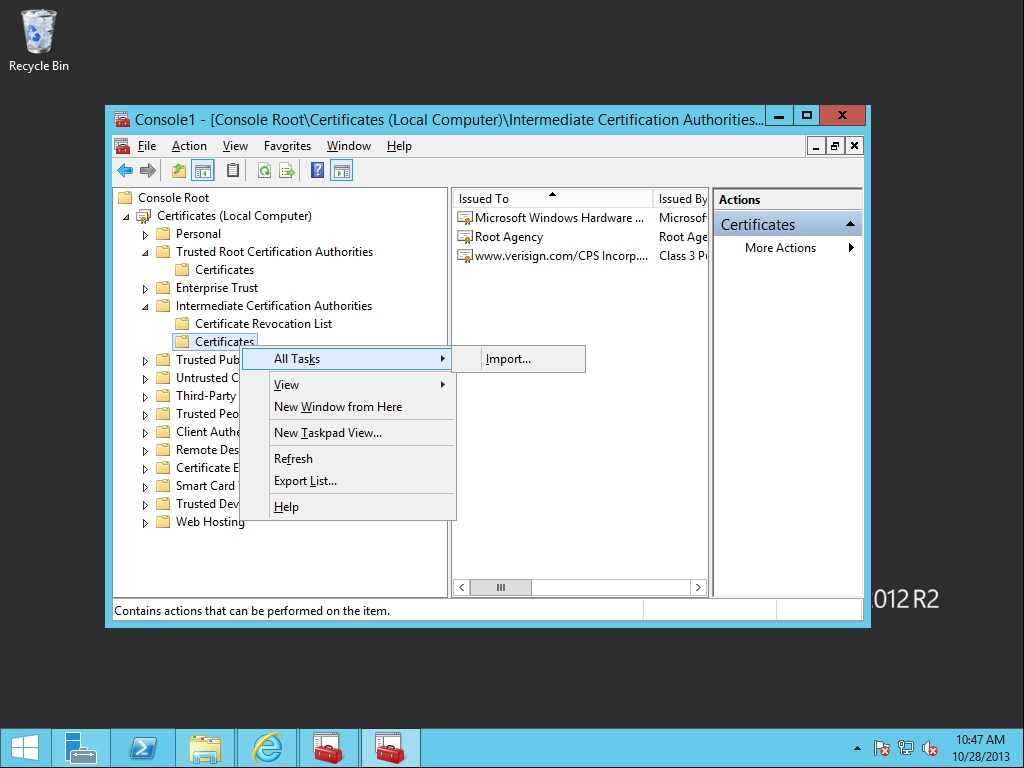Click More Actions in the Actions pane
Screen dimensions: 1024x768
[780, 248]
